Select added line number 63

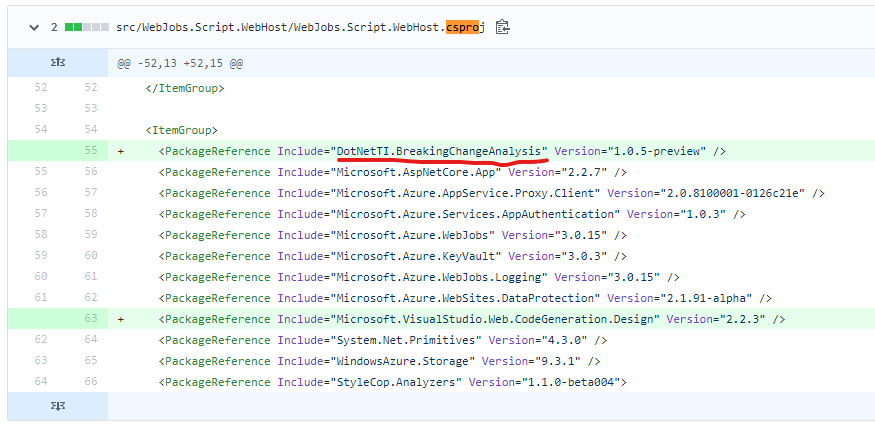point(90,319)
